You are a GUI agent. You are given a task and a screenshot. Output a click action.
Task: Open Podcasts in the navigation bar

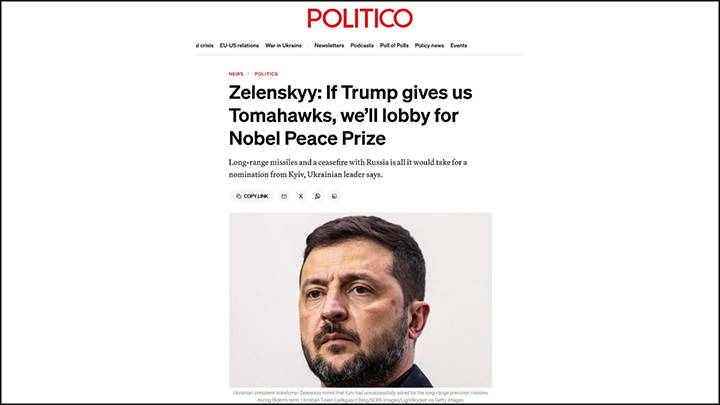pos(362,45)
